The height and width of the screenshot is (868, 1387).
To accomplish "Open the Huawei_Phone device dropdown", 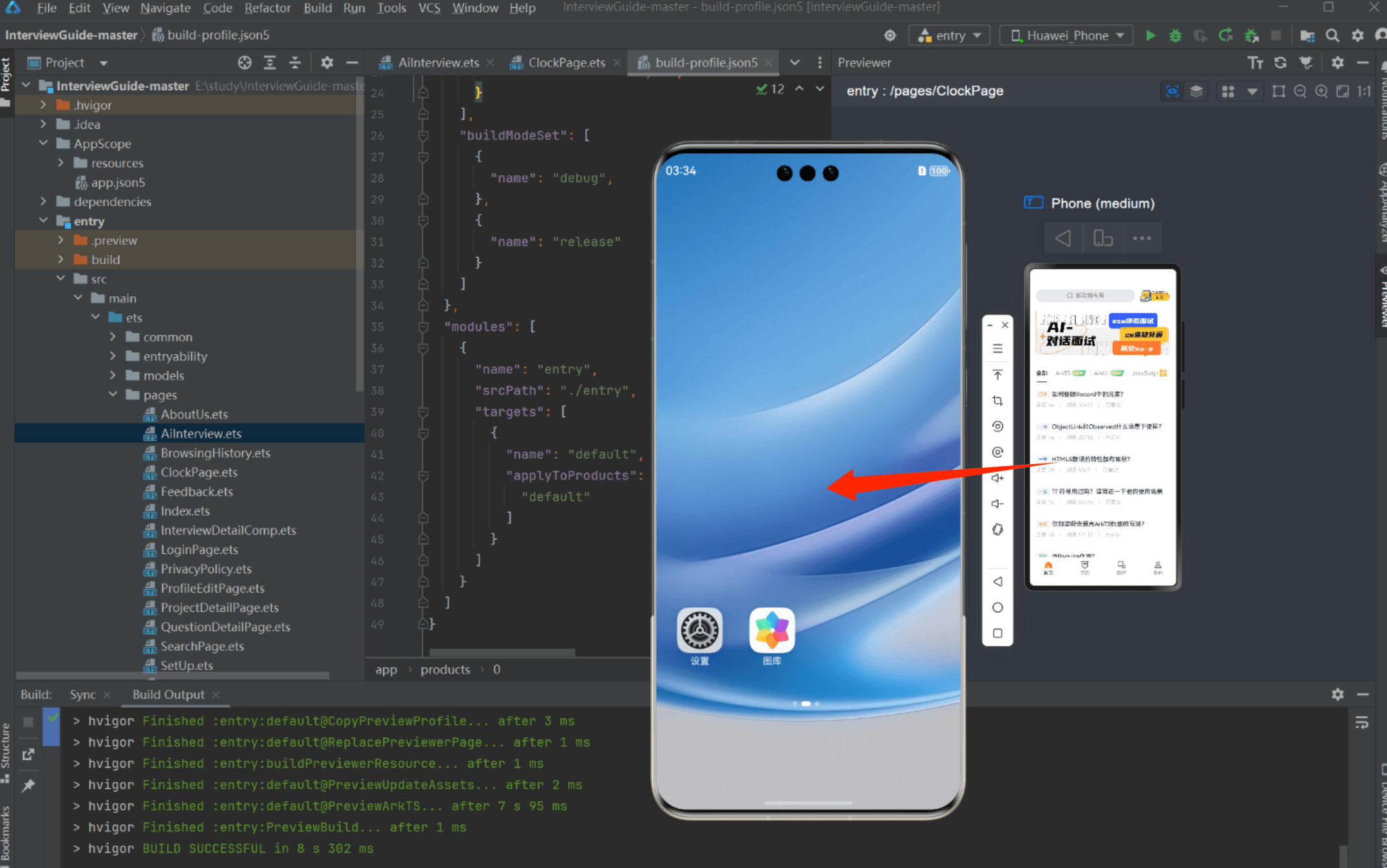I will [x=1066, y=35].
